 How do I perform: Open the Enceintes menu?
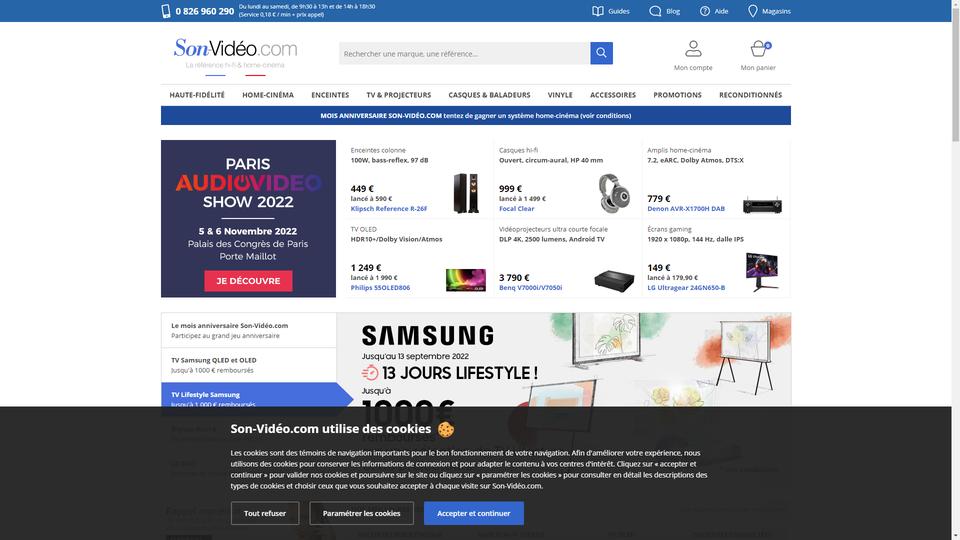click(330, 95)
